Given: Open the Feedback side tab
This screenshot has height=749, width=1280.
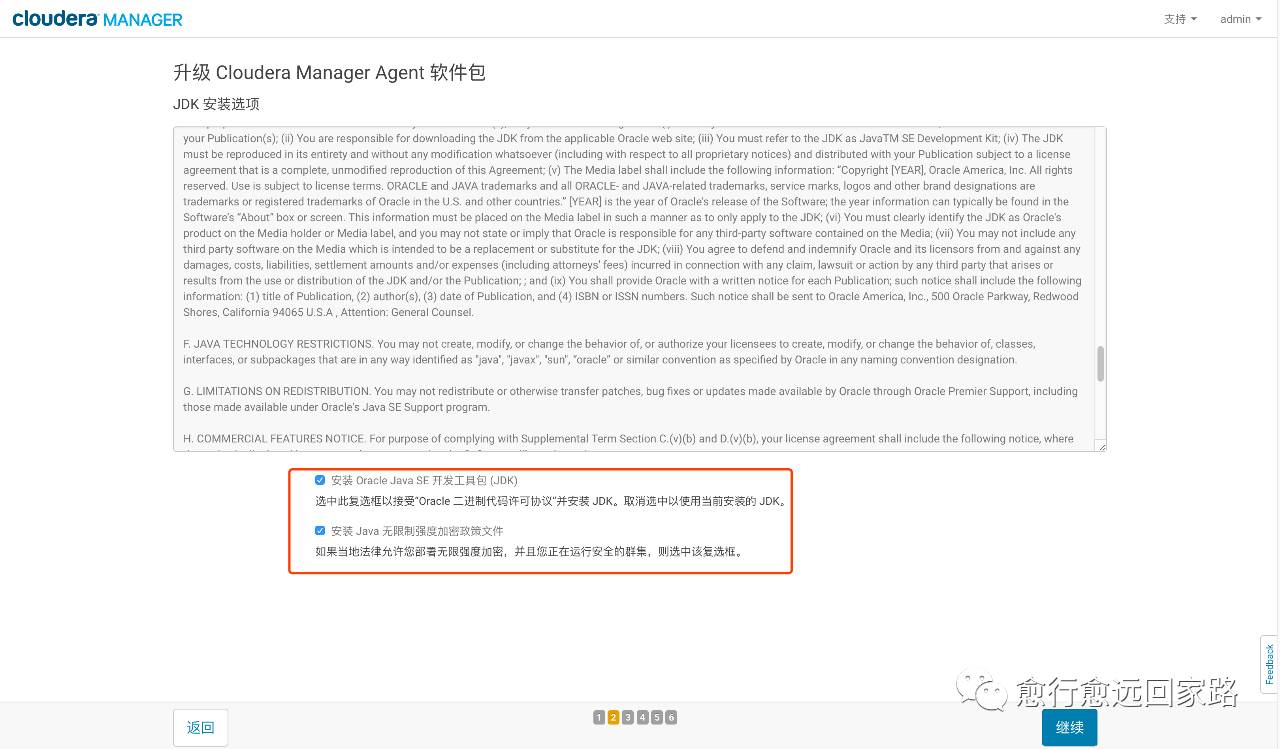Looking at the screenshot, I should pyautogui.click(x=1270, y=664).
